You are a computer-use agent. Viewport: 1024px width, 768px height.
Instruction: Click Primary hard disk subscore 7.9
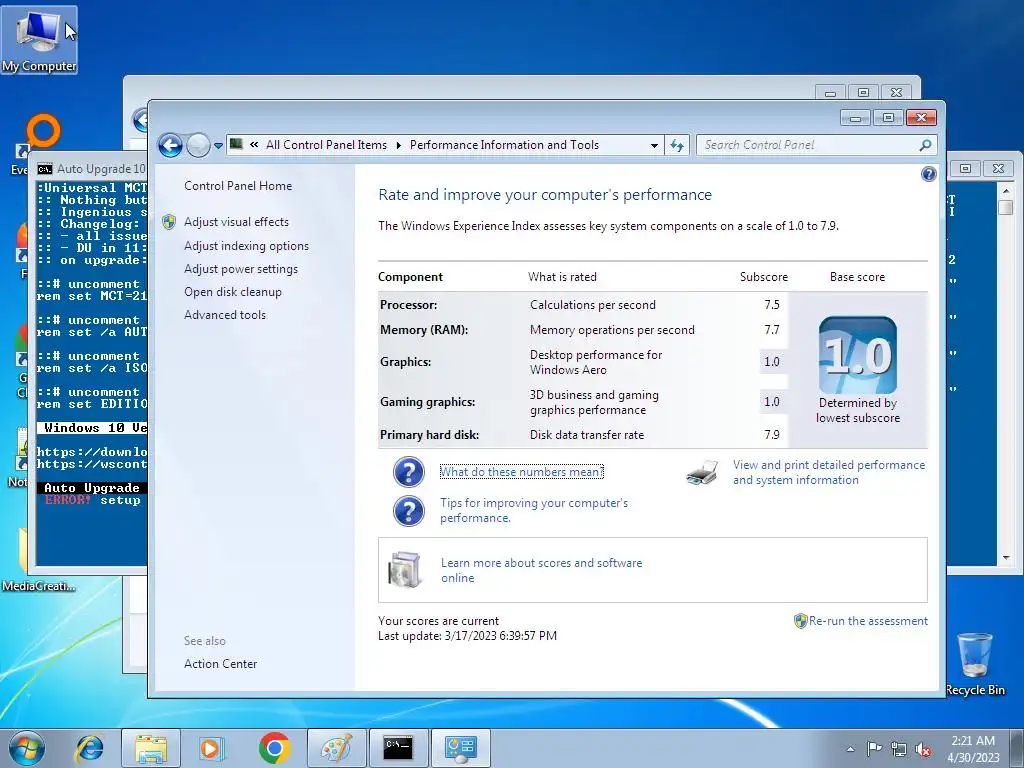coord(771,435)
